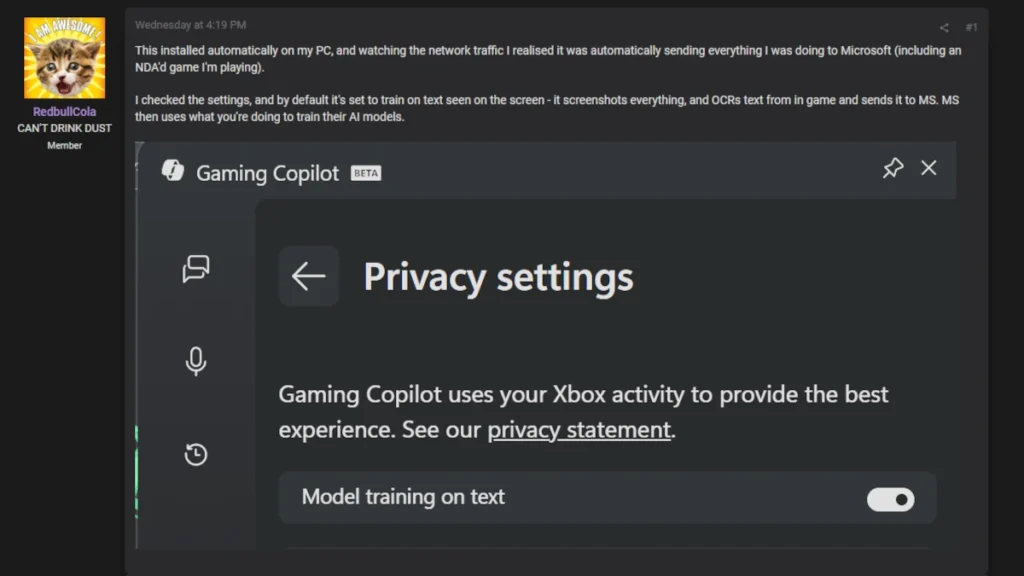The width and height of the screenshot is (1024, 576).
Task: Open the history clock icon
Action: [x=196, y=455]
